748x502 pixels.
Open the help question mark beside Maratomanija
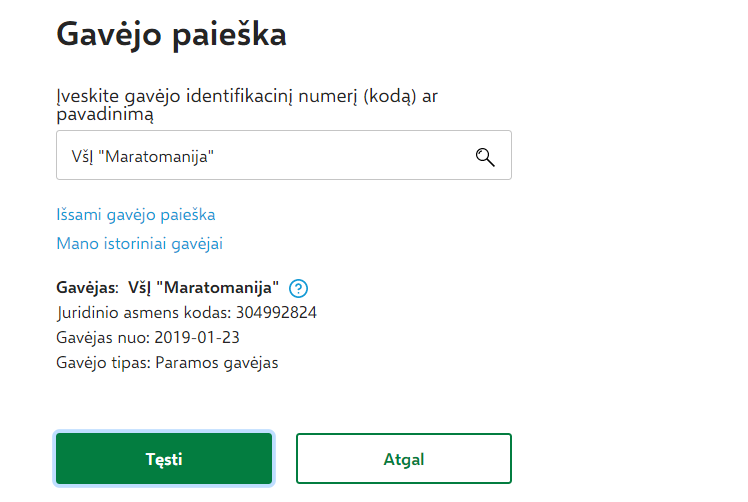[x=298, y=288]
